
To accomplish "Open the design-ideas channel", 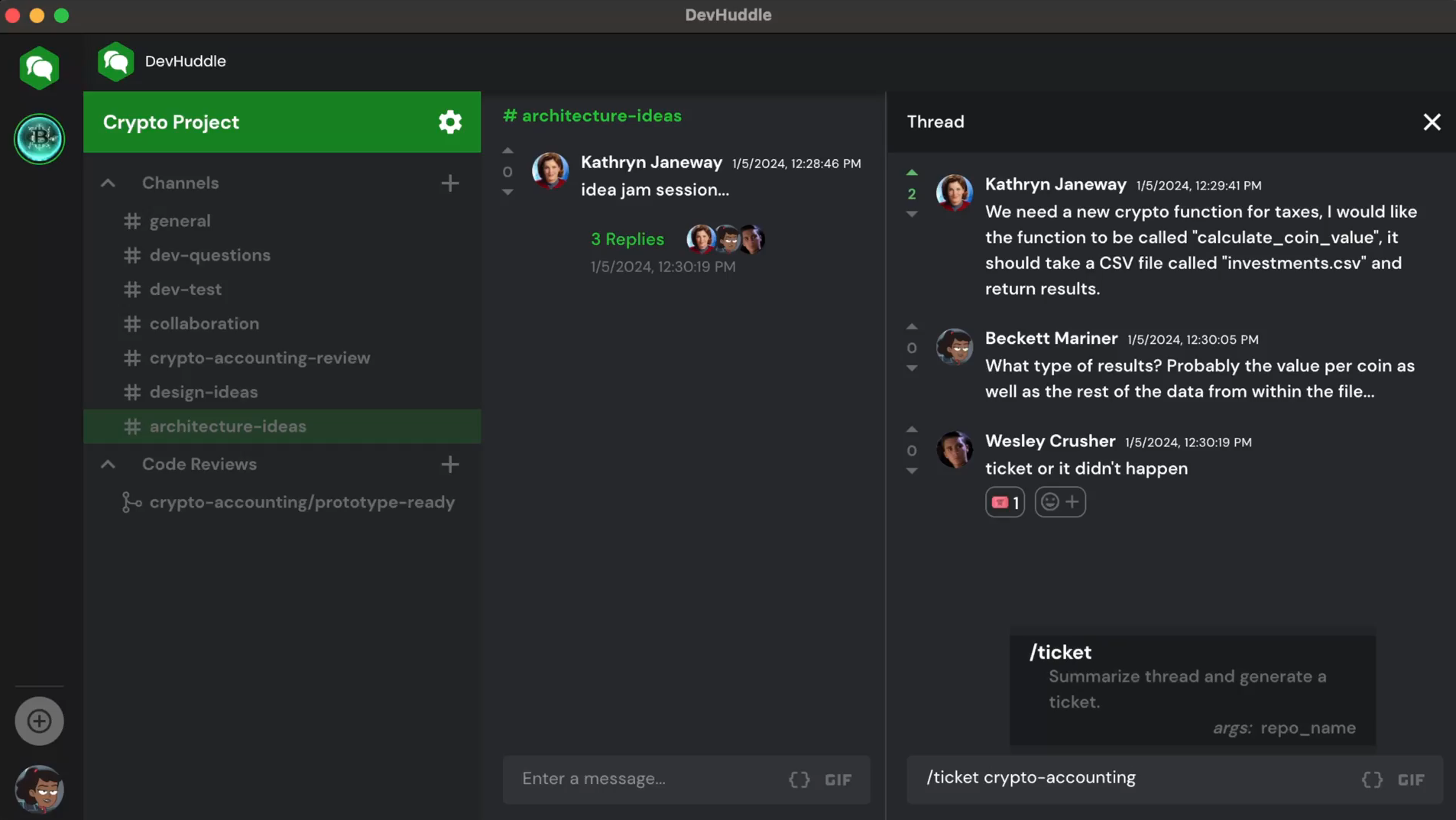I will pyautogui.click(x=203, y=392).
